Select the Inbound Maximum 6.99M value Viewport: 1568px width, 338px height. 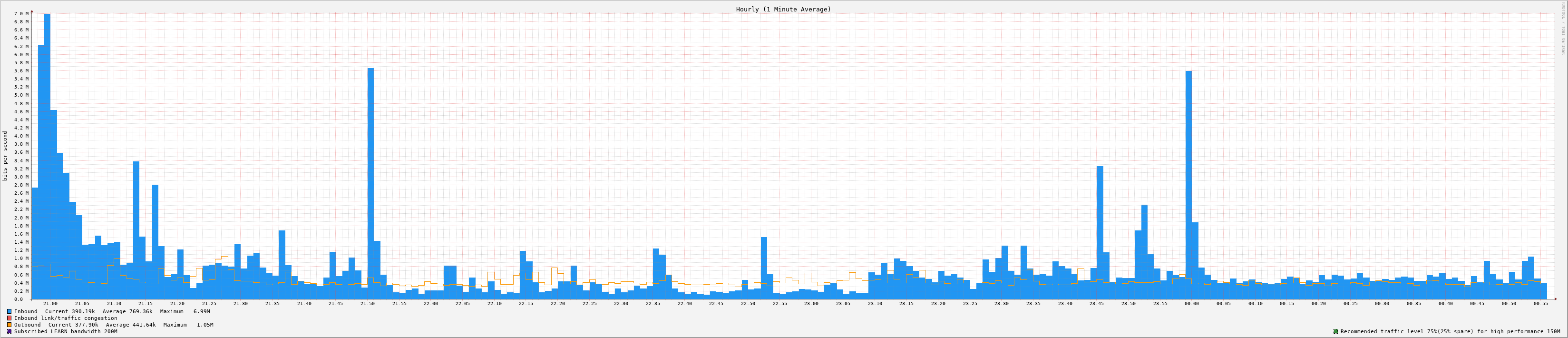click(x=202, y=311)
